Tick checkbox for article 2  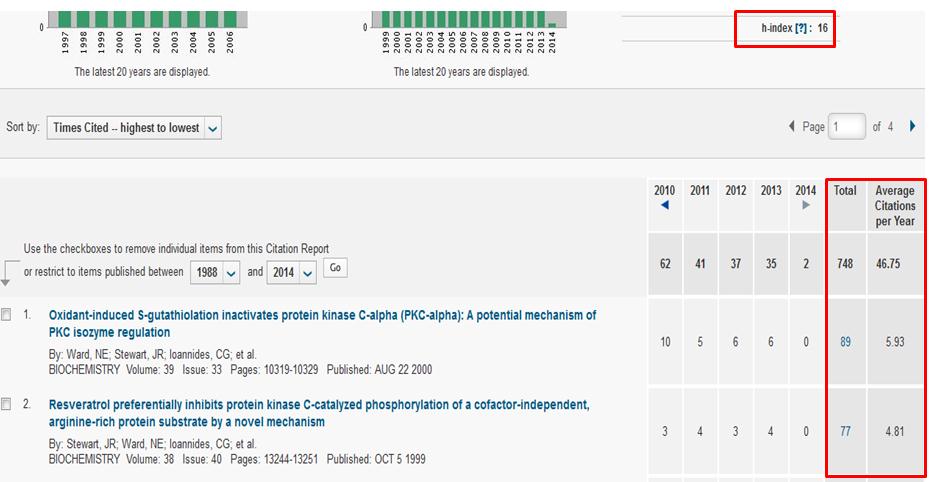(x=7, y=404)
